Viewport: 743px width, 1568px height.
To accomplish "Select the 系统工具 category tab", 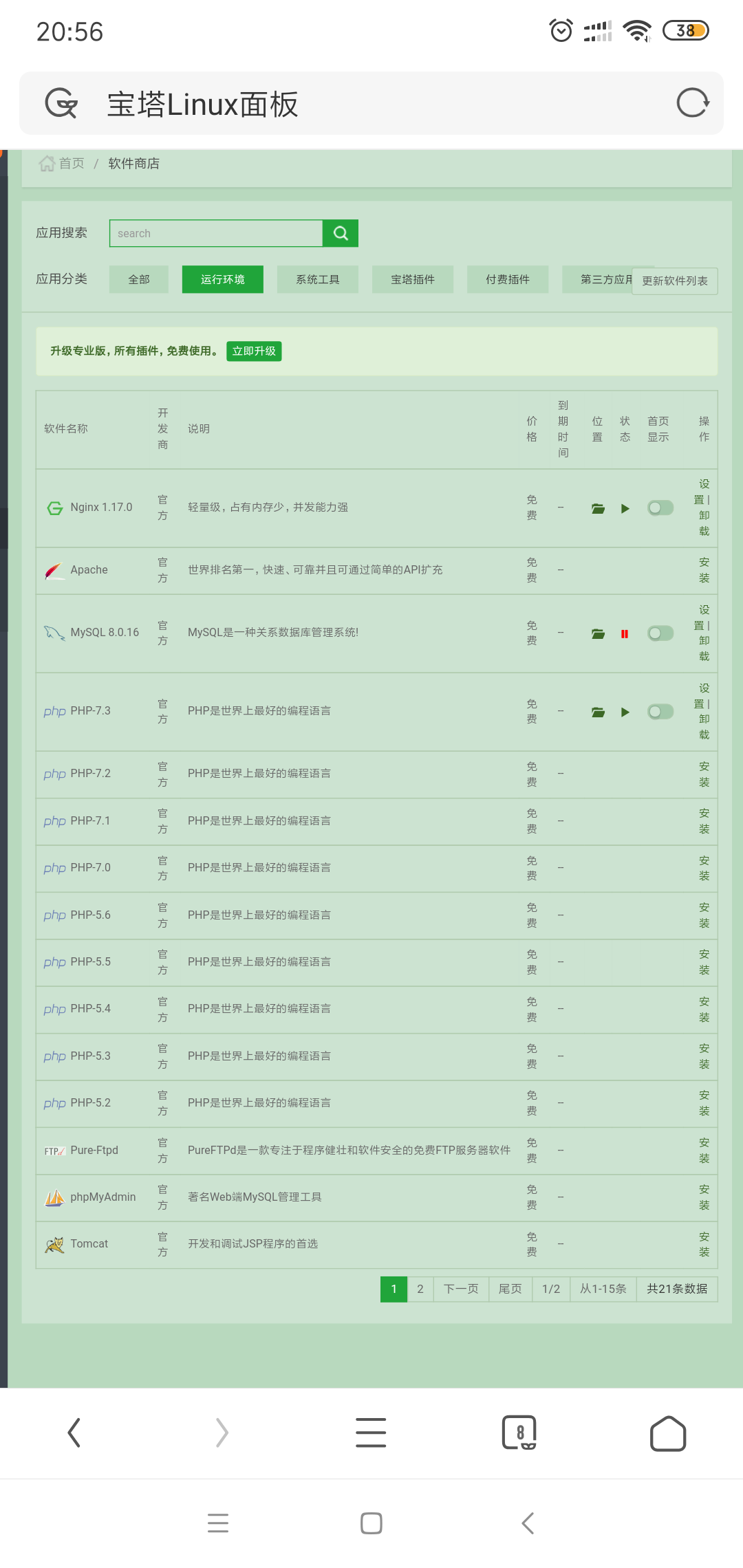I will (x=318, y=279).
